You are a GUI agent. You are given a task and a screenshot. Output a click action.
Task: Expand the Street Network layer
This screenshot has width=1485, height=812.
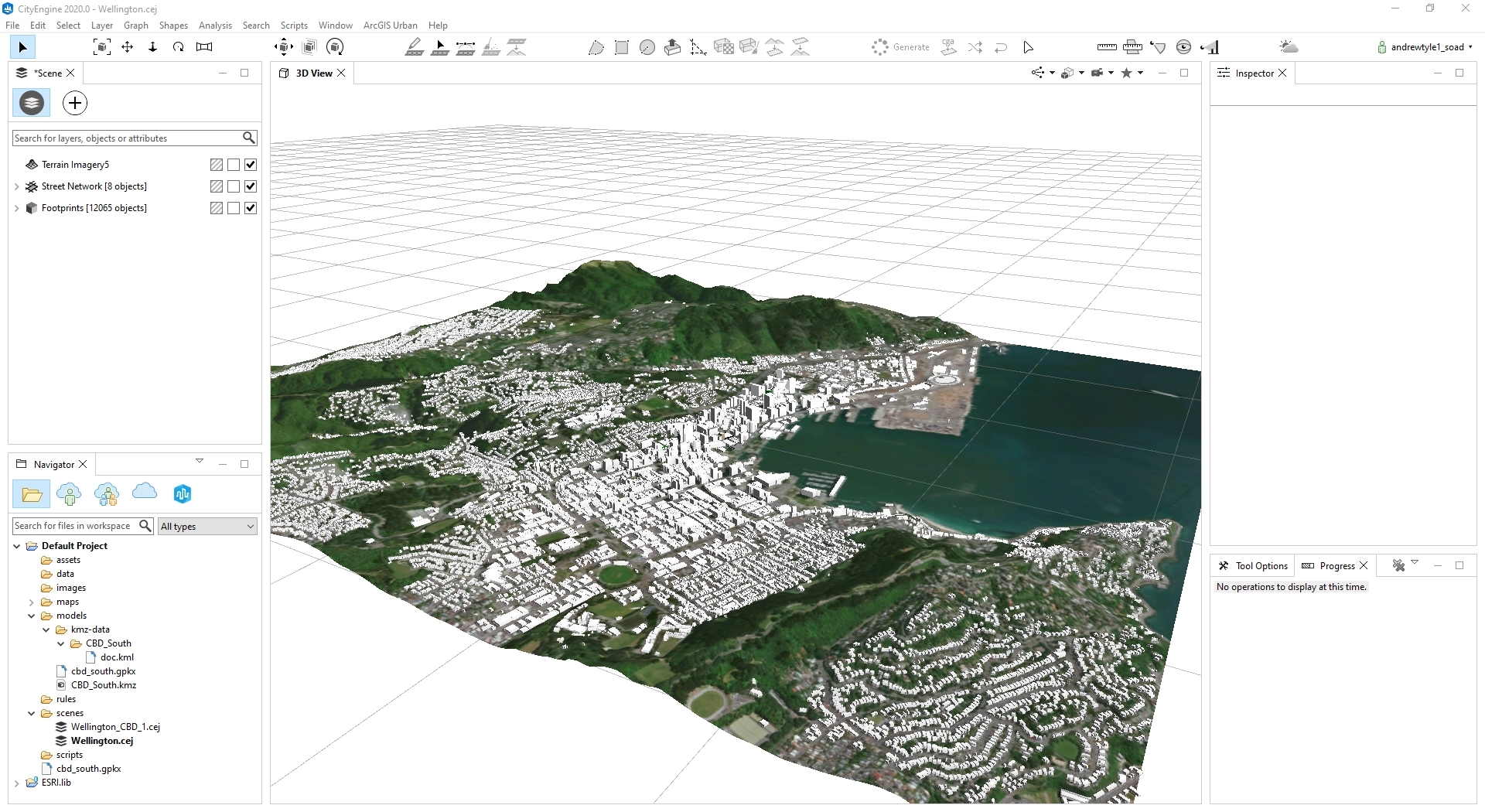click(x=17, y=186)
